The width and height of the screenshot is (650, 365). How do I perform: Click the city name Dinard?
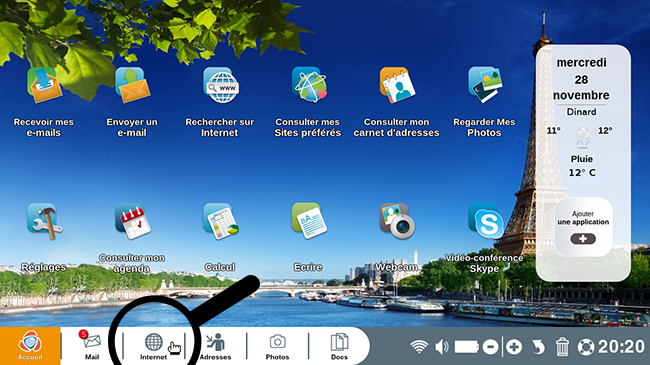(x=582, y=112)
